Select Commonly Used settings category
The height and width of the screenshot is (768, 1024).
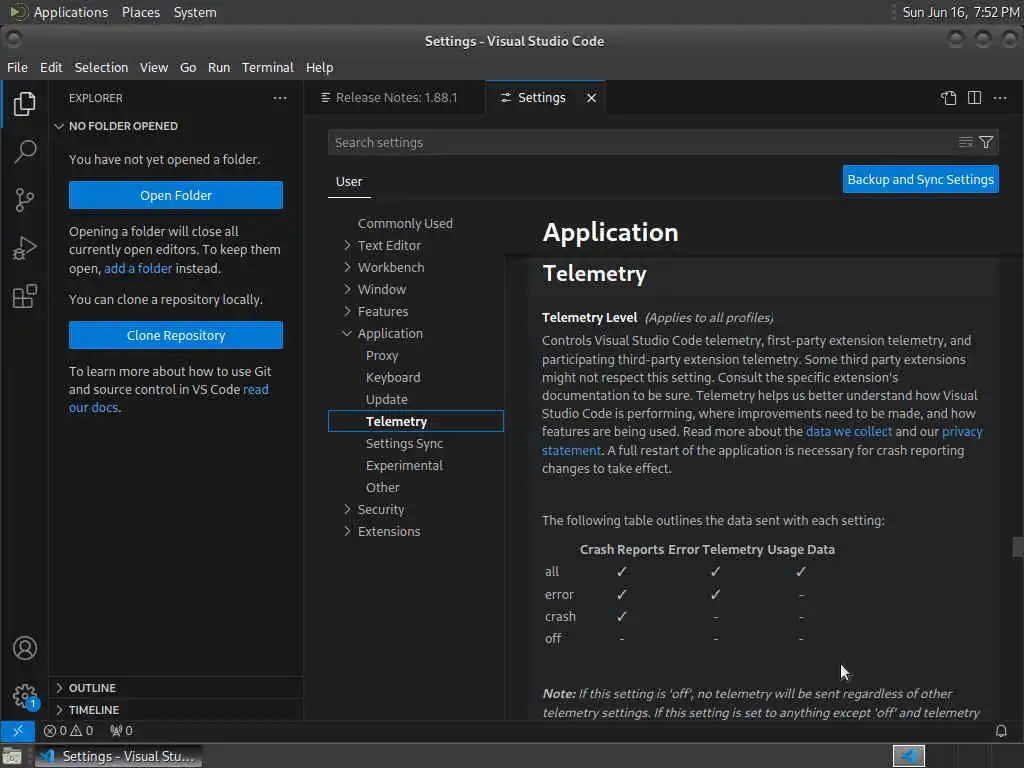point(405,223)
